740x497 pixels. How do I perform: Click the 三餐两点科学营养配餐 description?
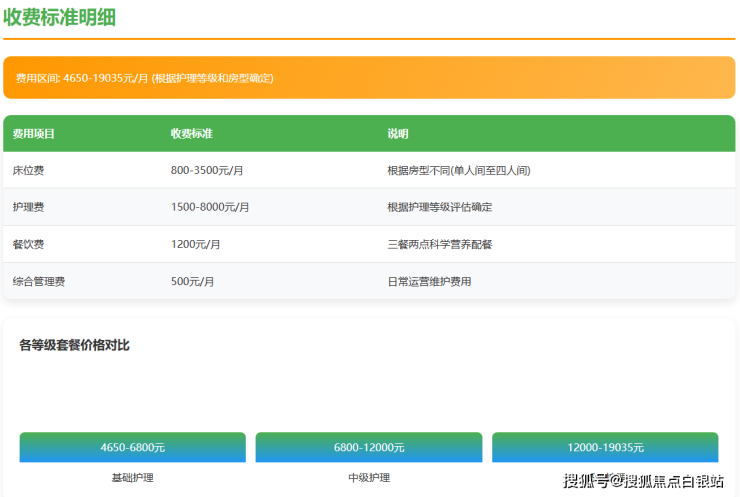tap(439, 244)
